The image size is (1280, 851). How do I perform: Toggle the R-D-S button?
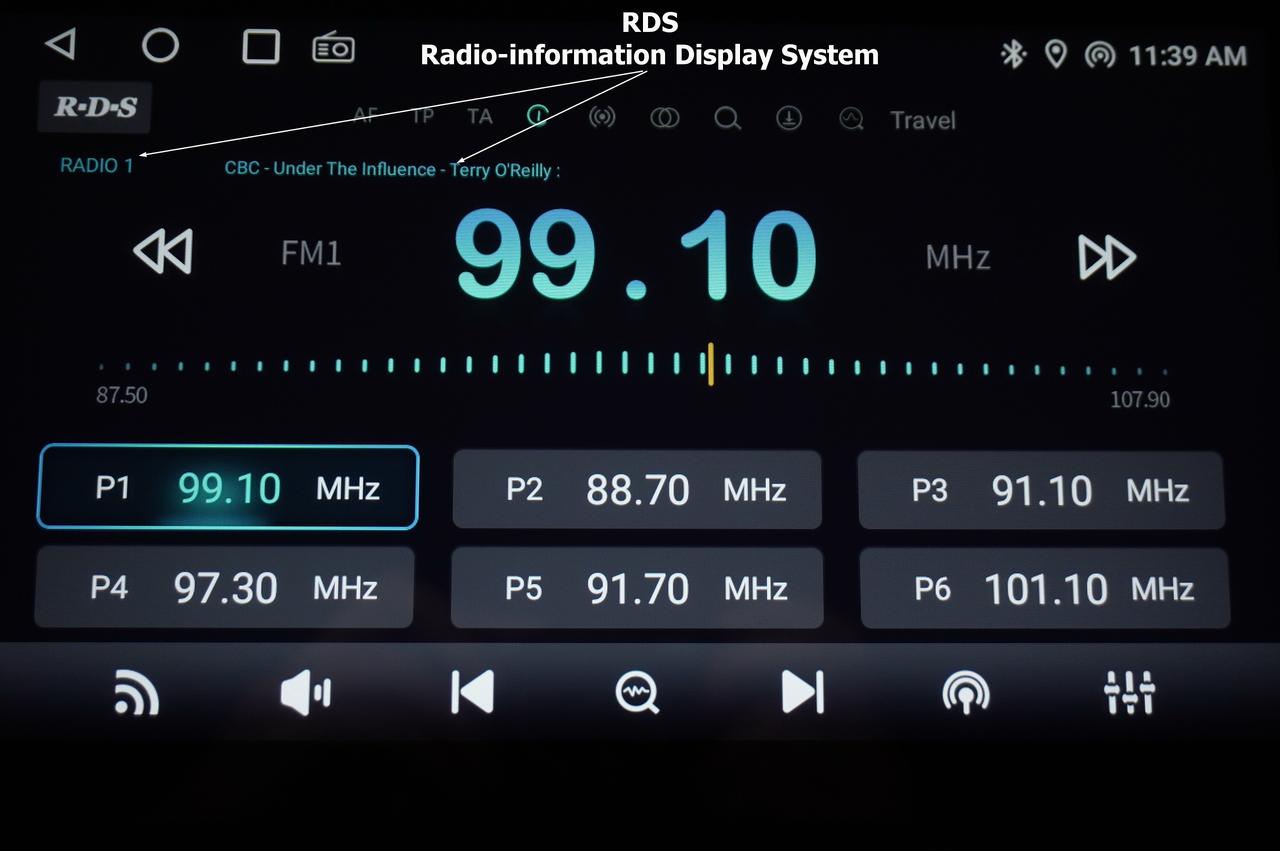click(95, 107)
